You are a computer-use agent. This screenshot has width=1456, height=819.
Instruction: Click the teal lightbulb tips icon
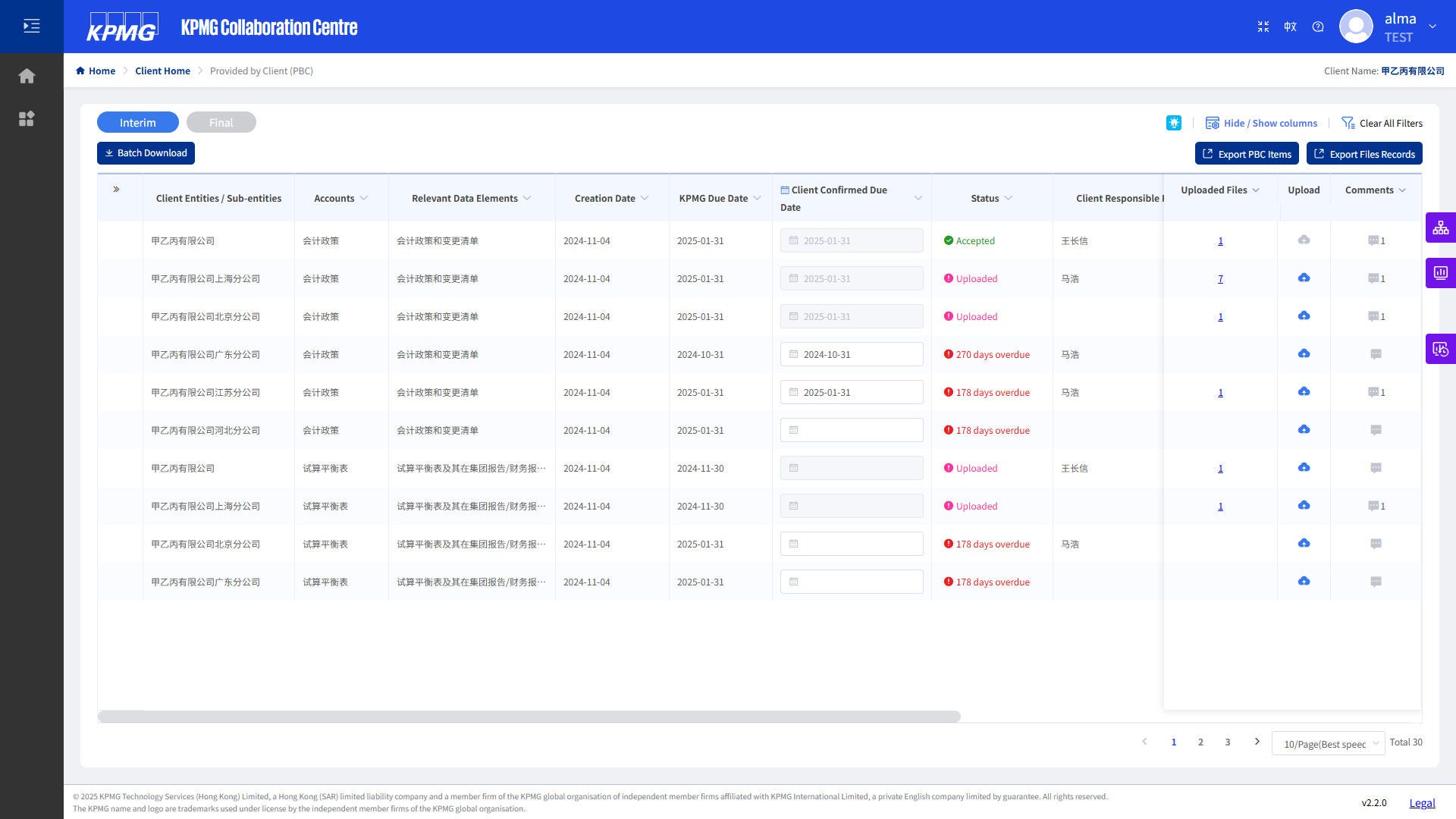tap(1173, 123)
